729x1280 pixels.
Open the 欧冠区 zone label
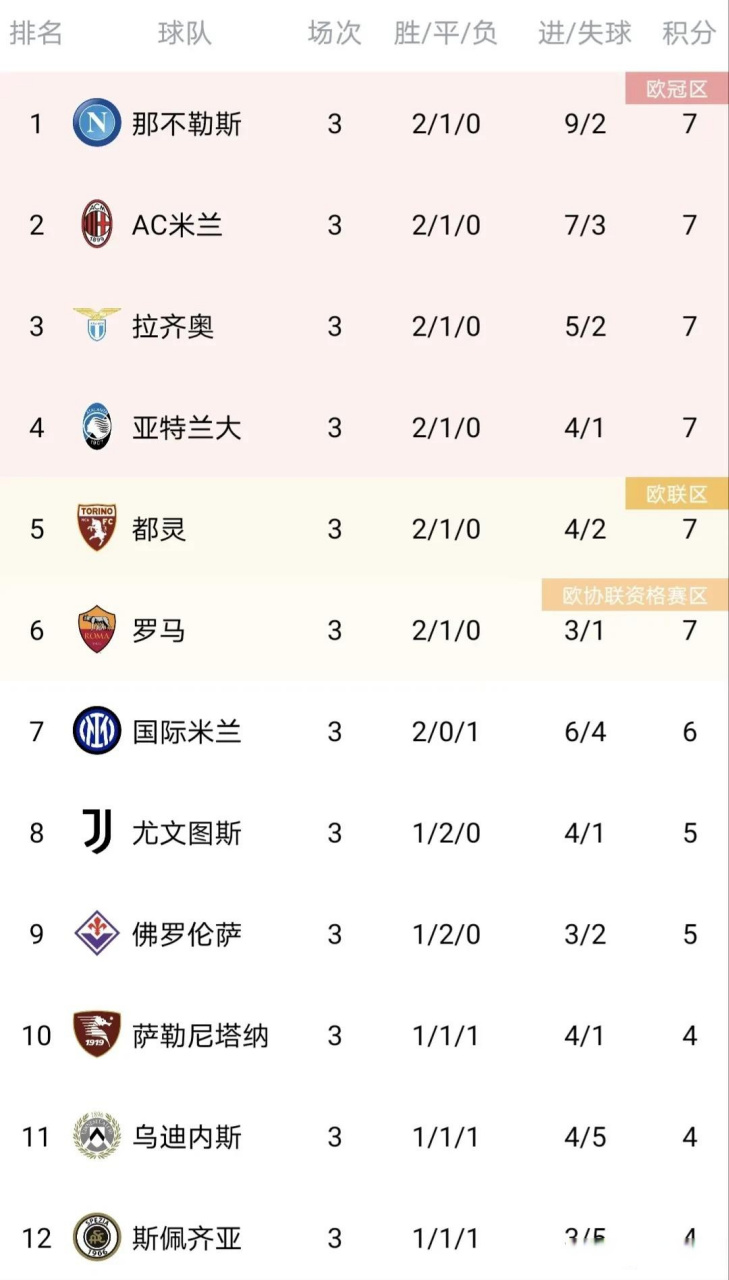[x=676, y=88]
